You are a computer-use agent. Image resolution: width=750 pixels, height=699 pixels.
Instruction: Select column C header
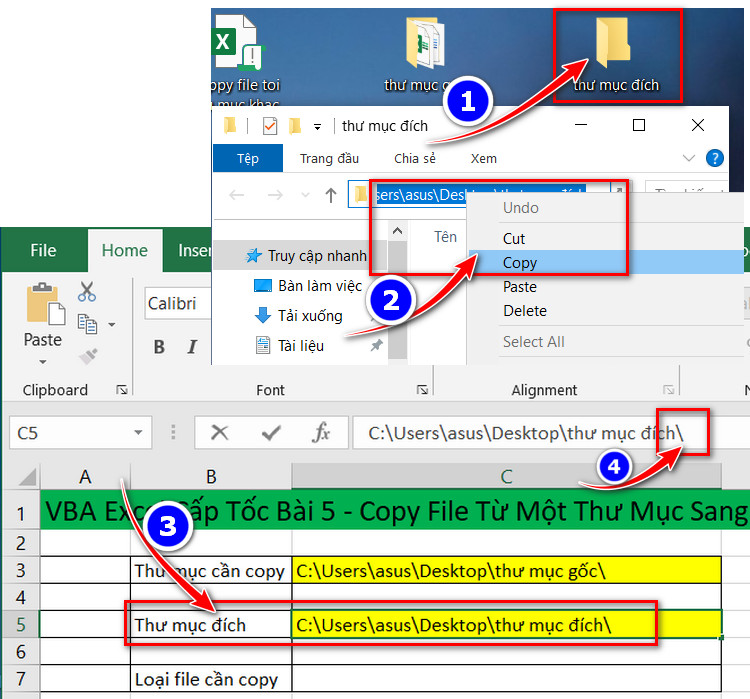(x=506, y=477)
